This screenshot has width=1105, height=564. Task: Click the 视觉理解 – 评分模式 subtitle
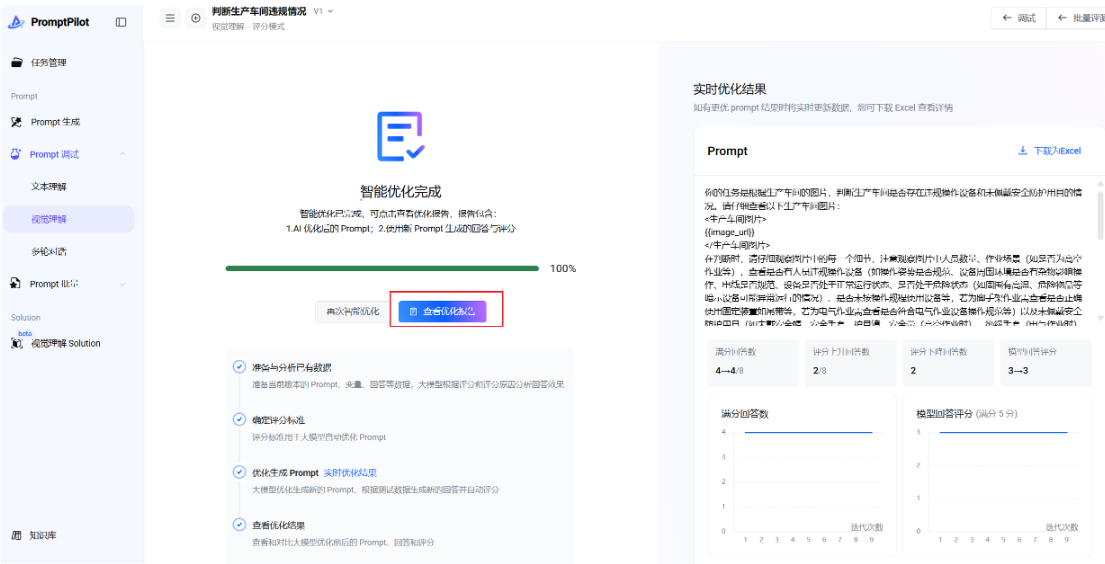coord(248,27)
